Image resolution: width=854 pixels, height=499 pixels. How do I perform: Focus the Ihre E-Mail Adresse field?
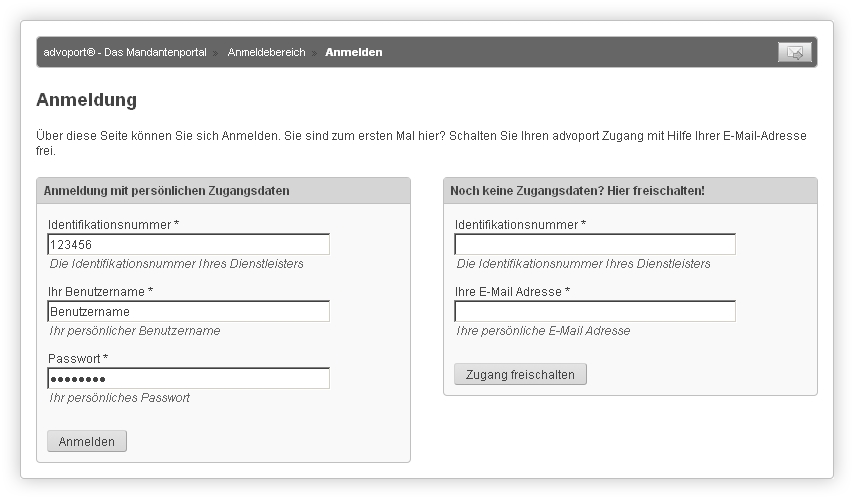pyautogui.click(x=595, y=312)
